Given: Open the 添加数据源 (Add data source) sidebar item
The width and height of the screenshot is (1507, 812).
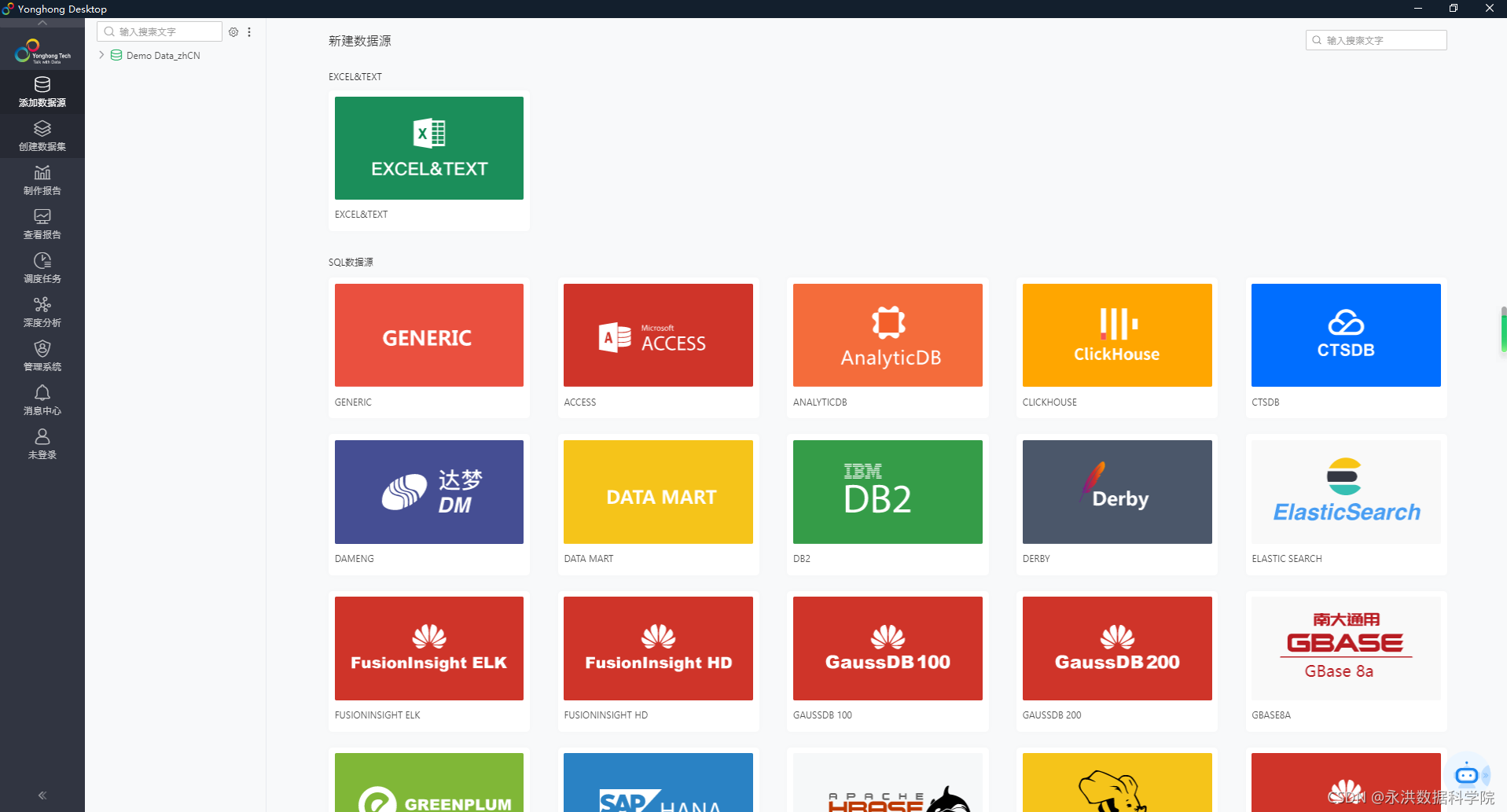Looking at the screenshot, I should 42,92.
